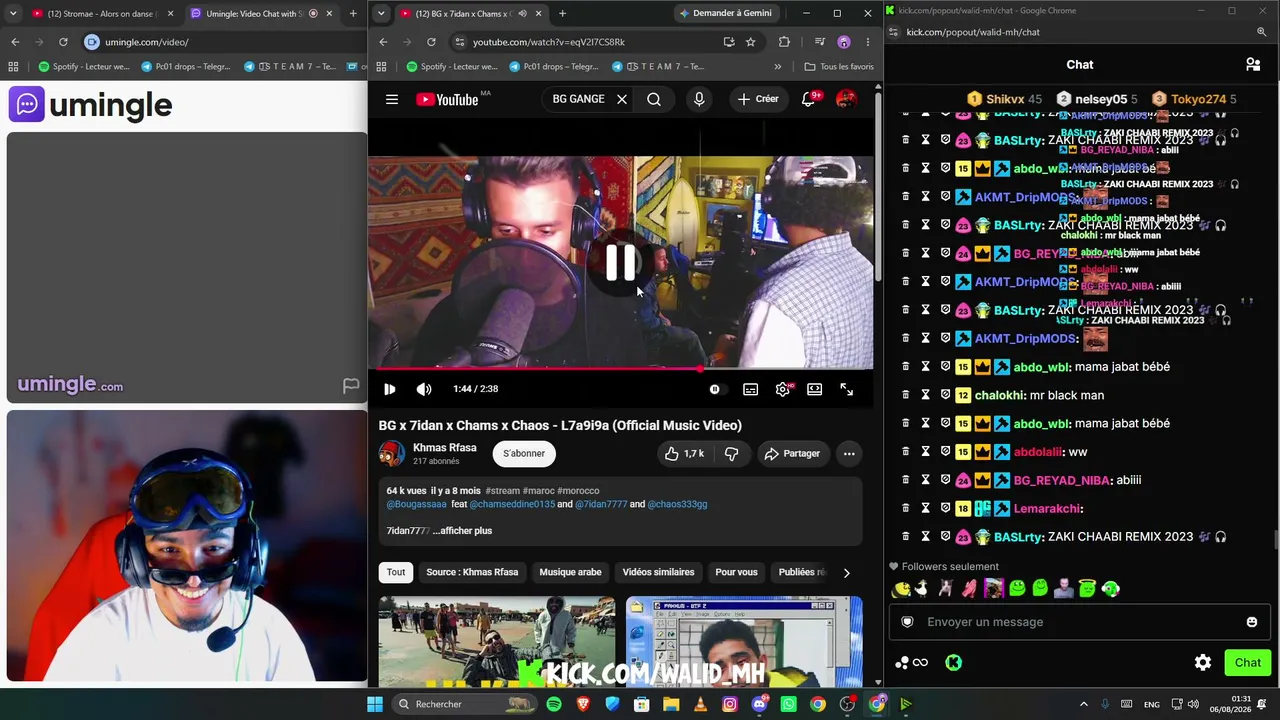Viewport: 1280px width, 720px height.
Task: Select the Tout filter chip
Action: coord(396,572)
